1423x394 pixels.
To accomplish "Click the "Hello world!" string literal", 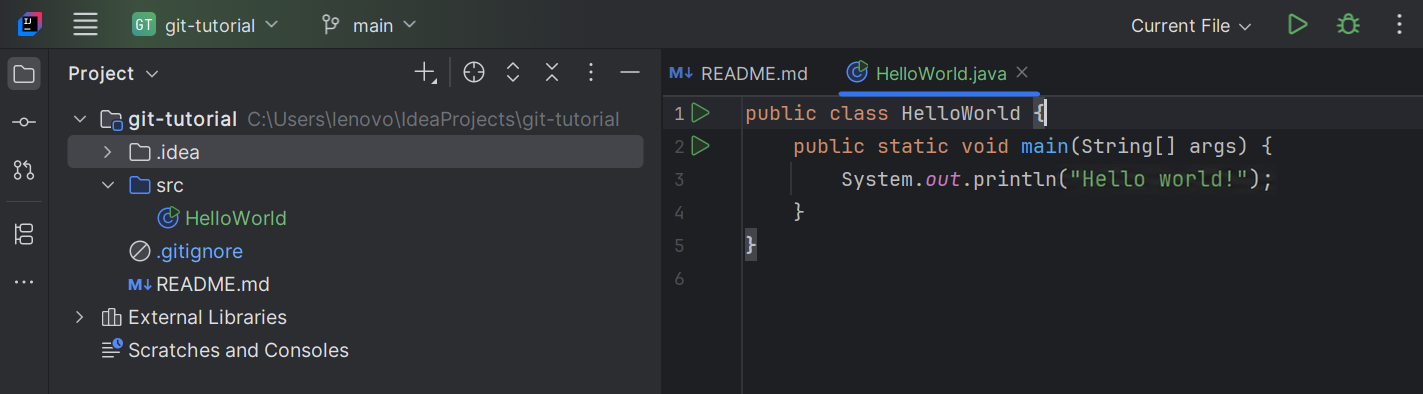I will point(1159,179).
